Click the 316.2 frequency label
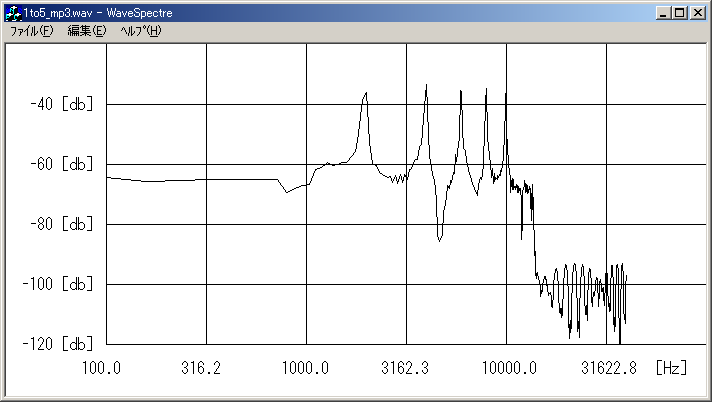This screenshot has height=402, width=712. pos(201,367)
